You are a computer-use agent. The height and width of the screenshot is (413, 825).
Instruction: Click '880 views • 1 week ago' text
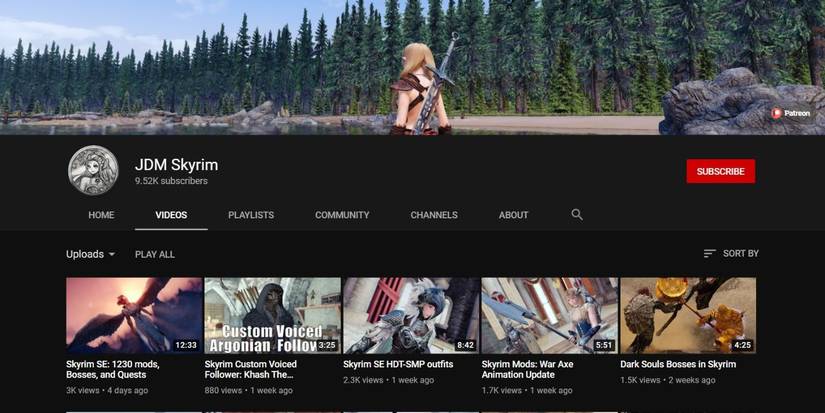tap(248, 390)
